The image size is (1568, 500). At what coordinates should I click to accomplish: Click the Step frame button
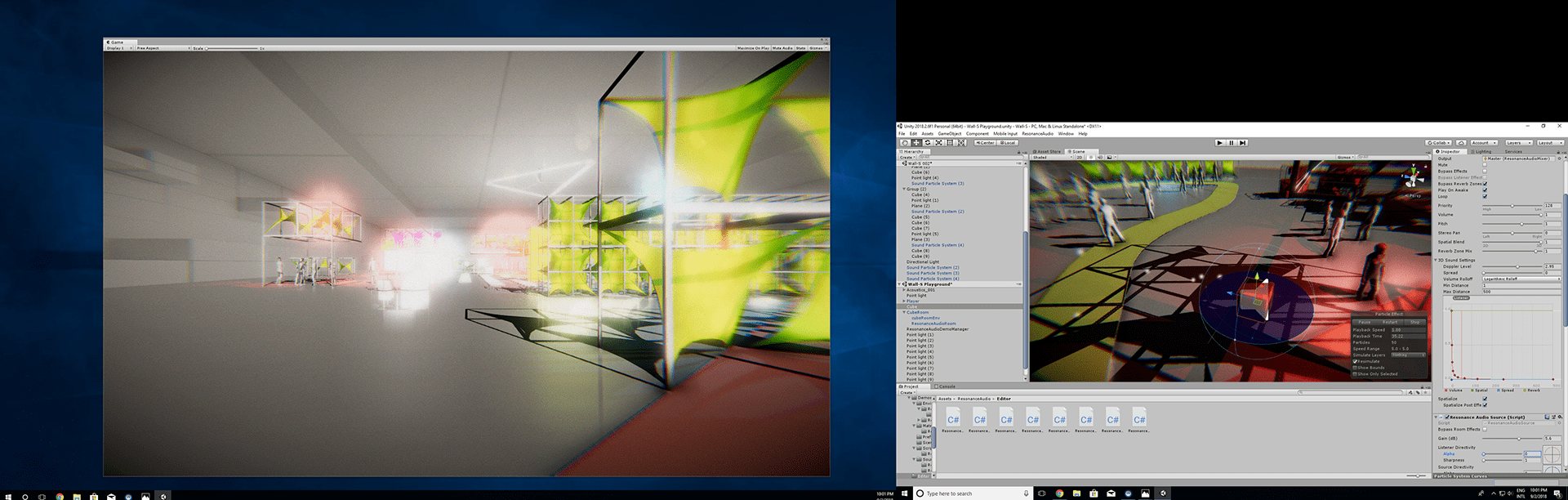(1242, 142)
